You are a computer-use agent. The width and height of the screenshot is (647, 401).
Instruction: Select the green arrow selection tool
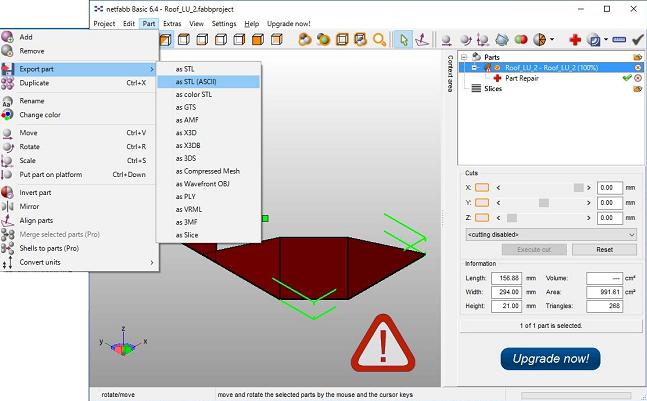(x=404, y=40)
